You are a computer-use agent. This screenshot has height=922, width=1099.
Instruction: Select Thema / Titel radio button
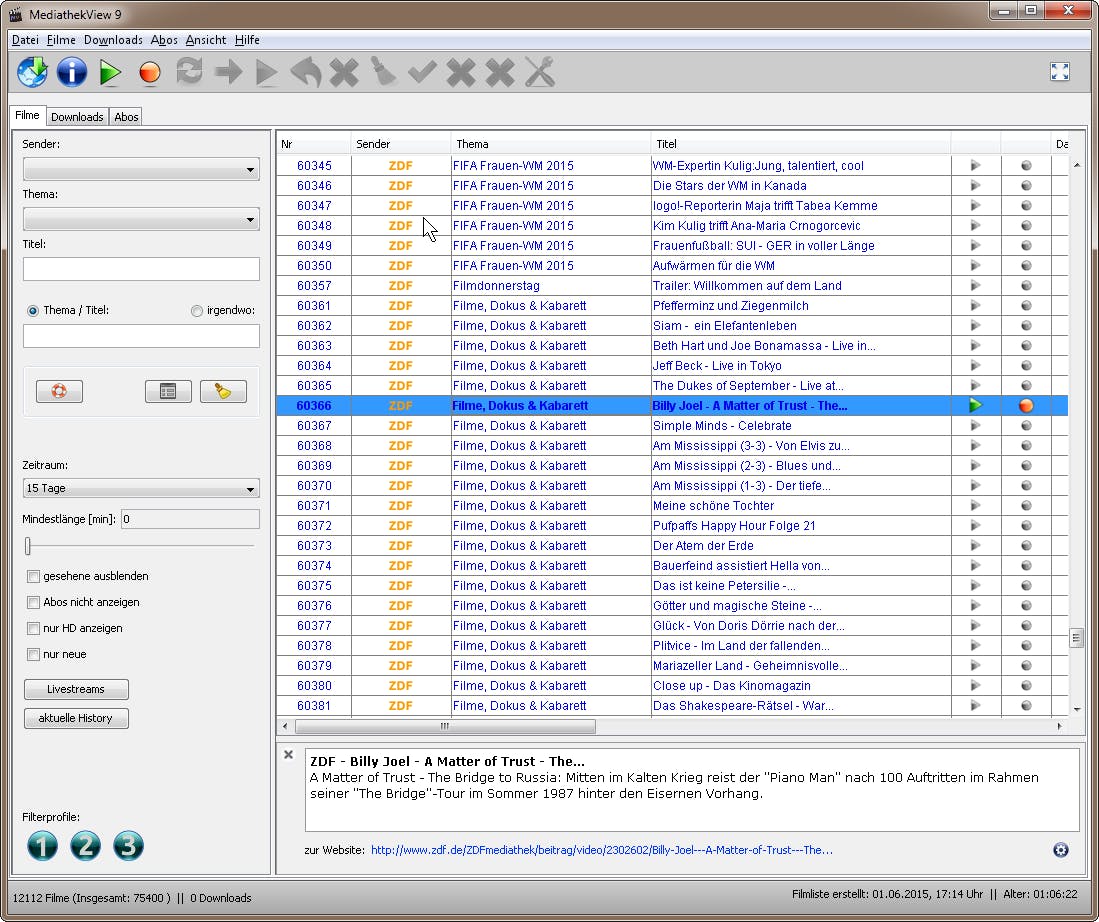pos(33,311)
